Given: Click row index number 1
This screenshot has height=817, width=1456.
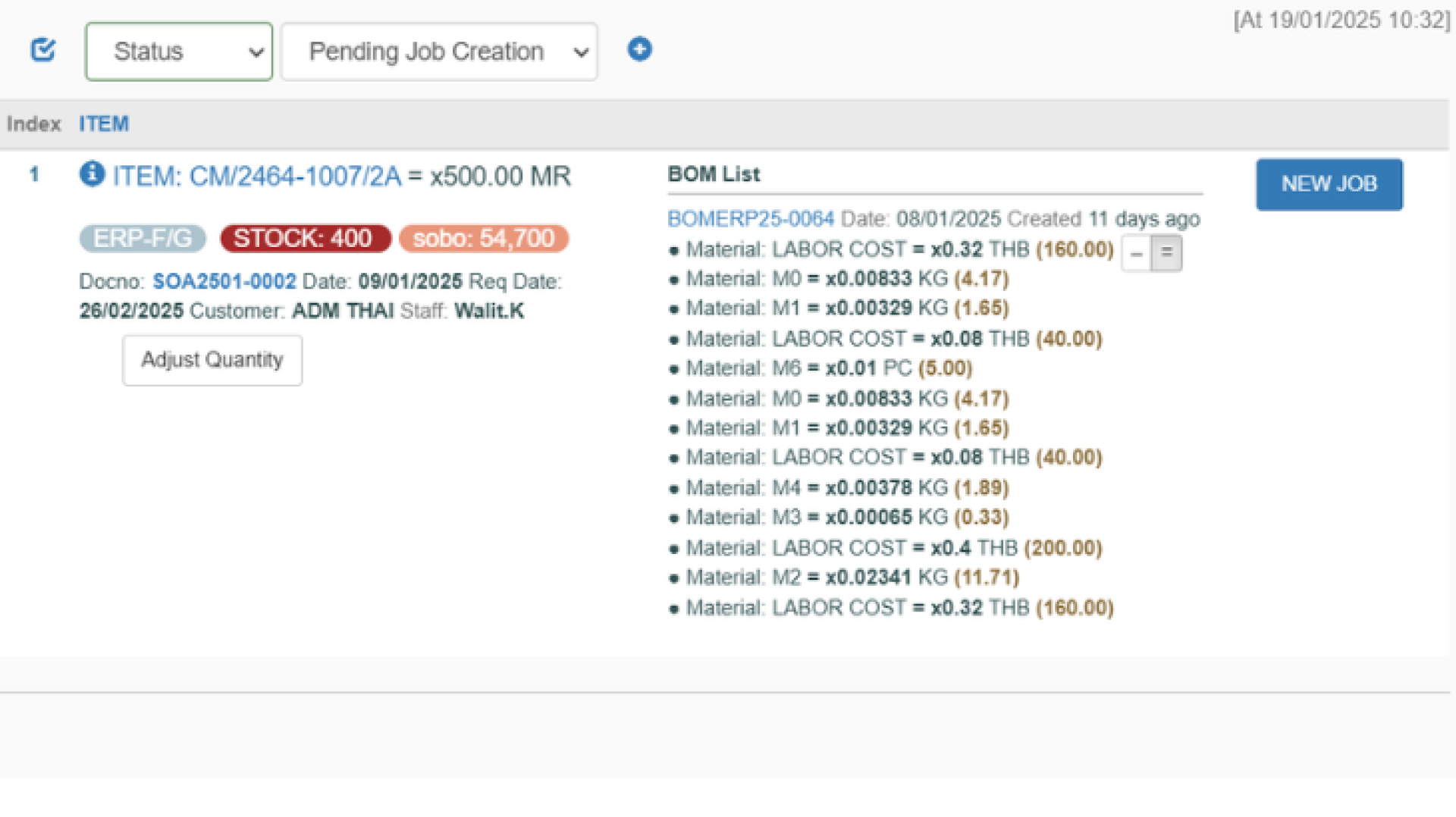Looking at the screenshot, I should 34,174.
